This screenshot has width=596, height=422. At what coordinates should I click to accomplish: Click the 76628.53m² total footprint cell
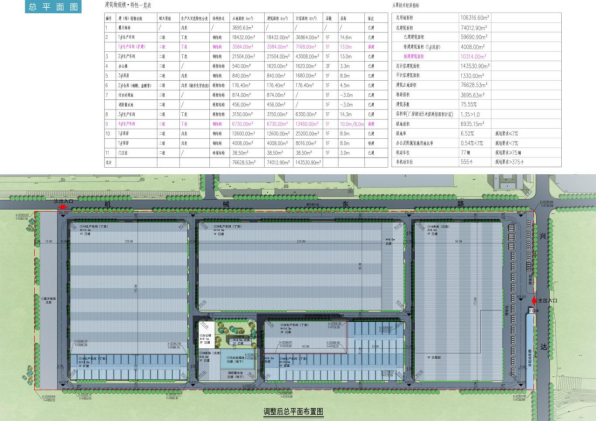click(244, 162)
